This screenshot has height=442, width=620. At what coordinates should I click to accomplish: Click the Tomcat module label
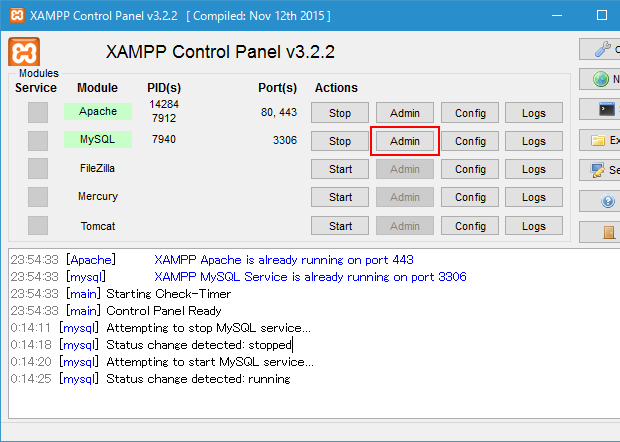click(98, 226)
